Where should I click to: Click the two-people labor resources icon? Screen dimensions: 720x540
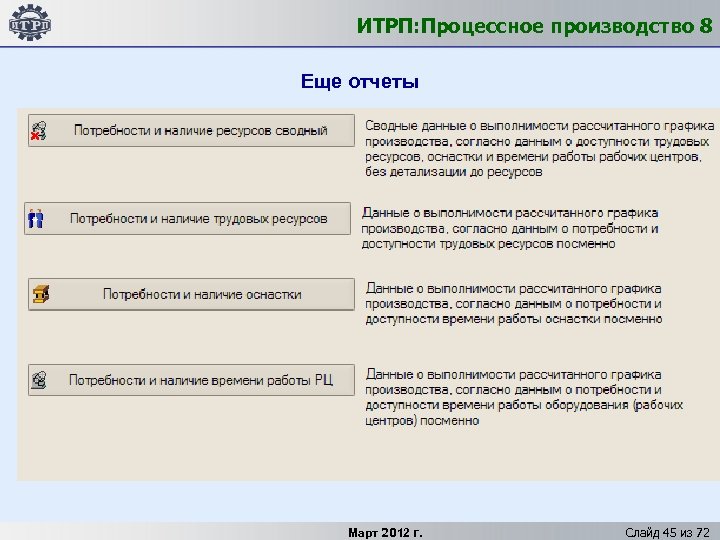point(36,219)
